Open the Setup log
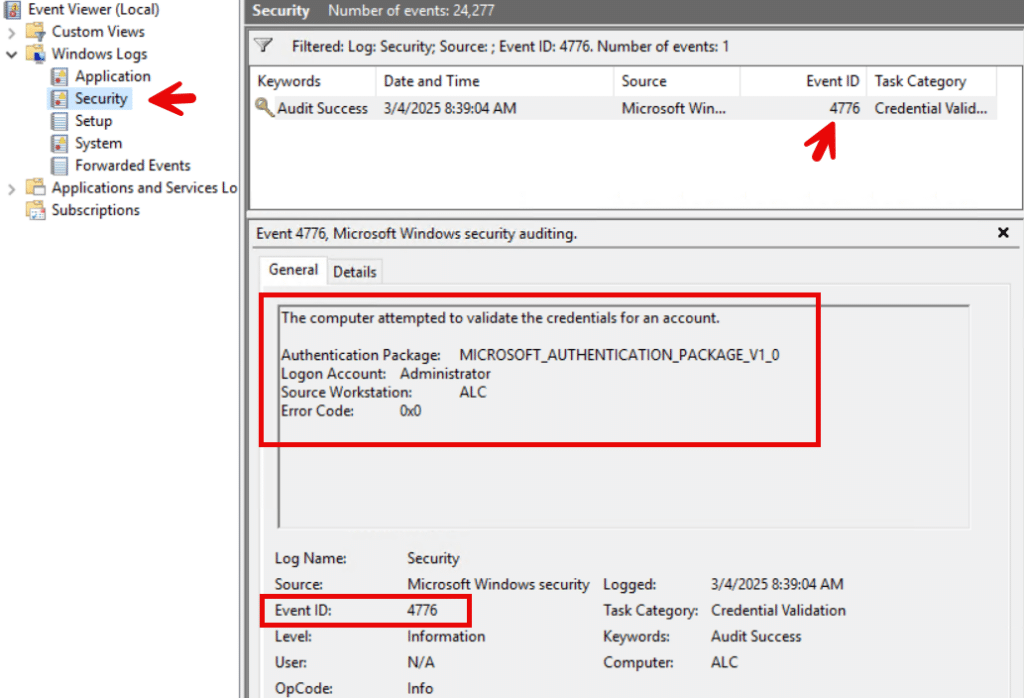This screenshot has width=1024, height=698. click(93, 121)
